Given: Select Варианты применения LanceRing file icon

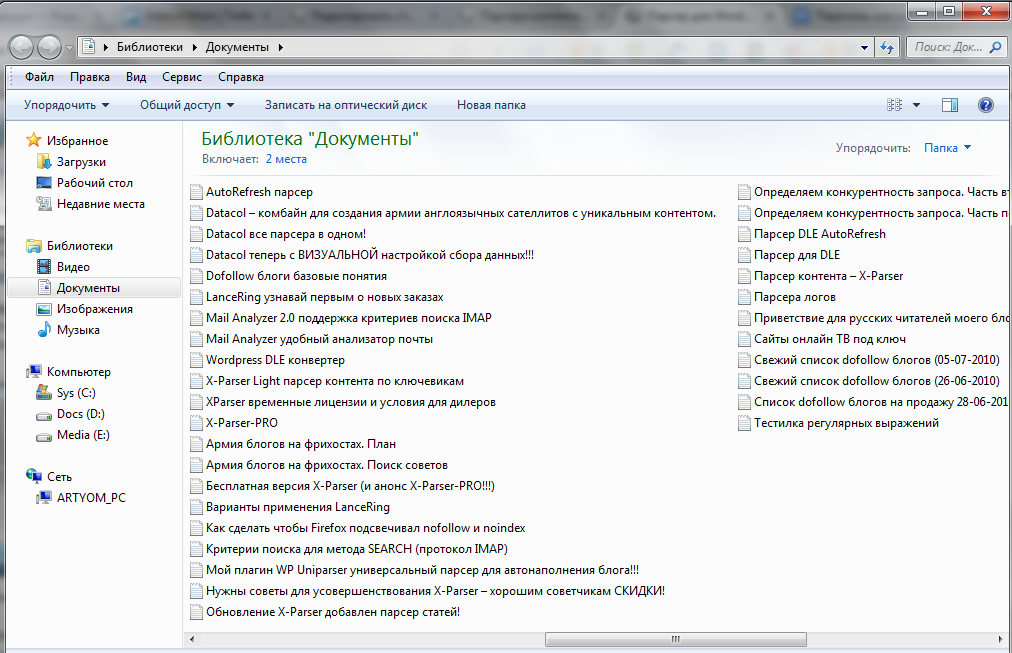Looking at the screenshot, I should point(196,507).
